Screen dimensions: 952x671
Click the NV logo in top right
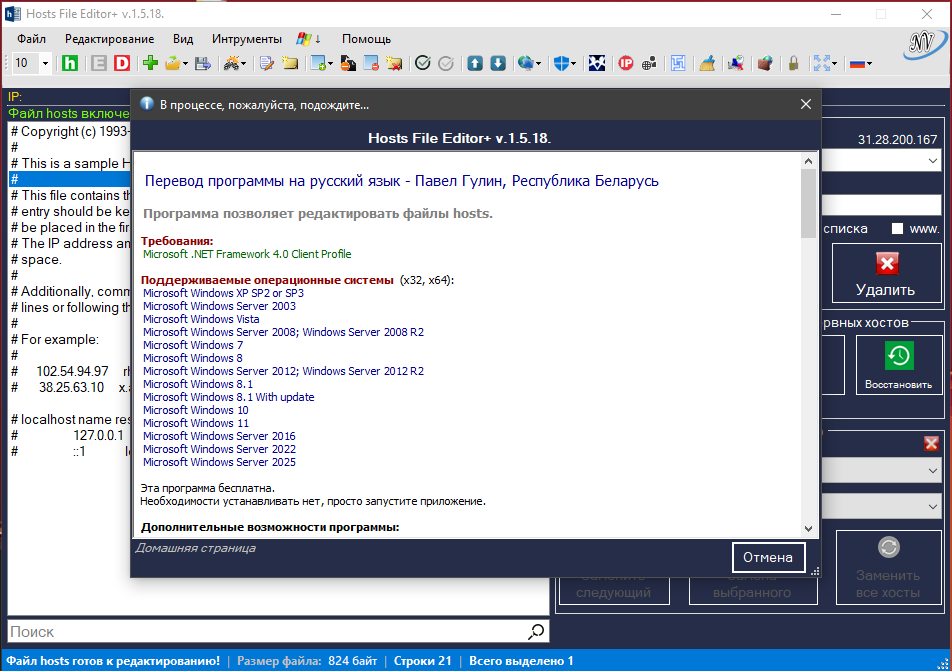[924, 44]
